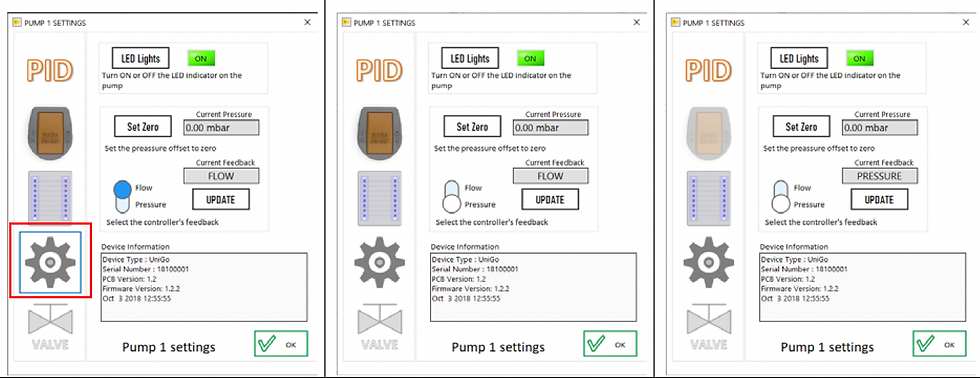Click the Device Information box in right window

(x=863, y=287)
